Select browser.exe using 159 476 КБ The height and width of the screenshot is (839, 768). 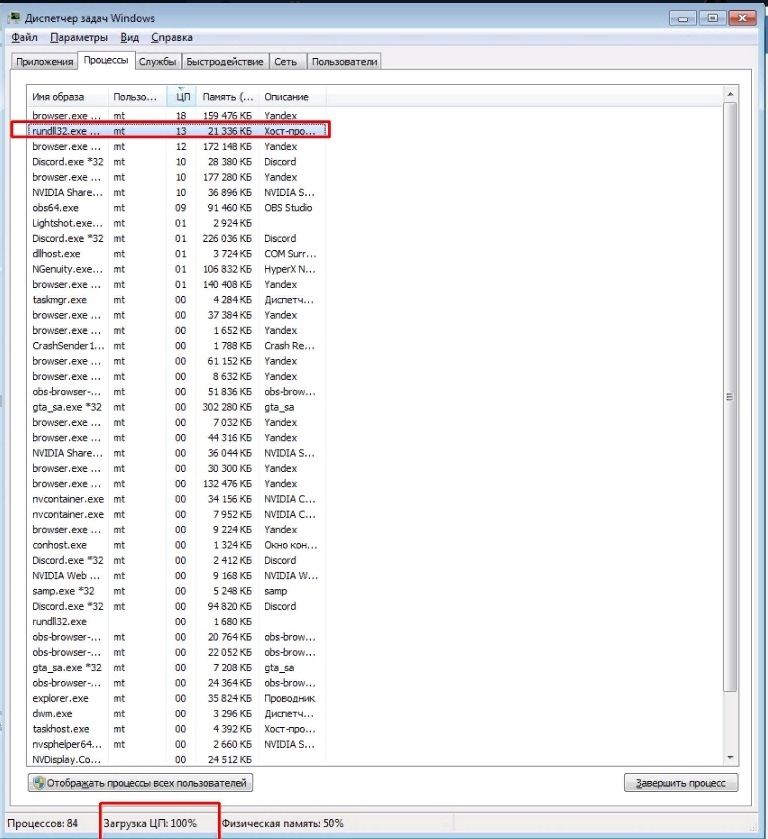pos(177,116)
